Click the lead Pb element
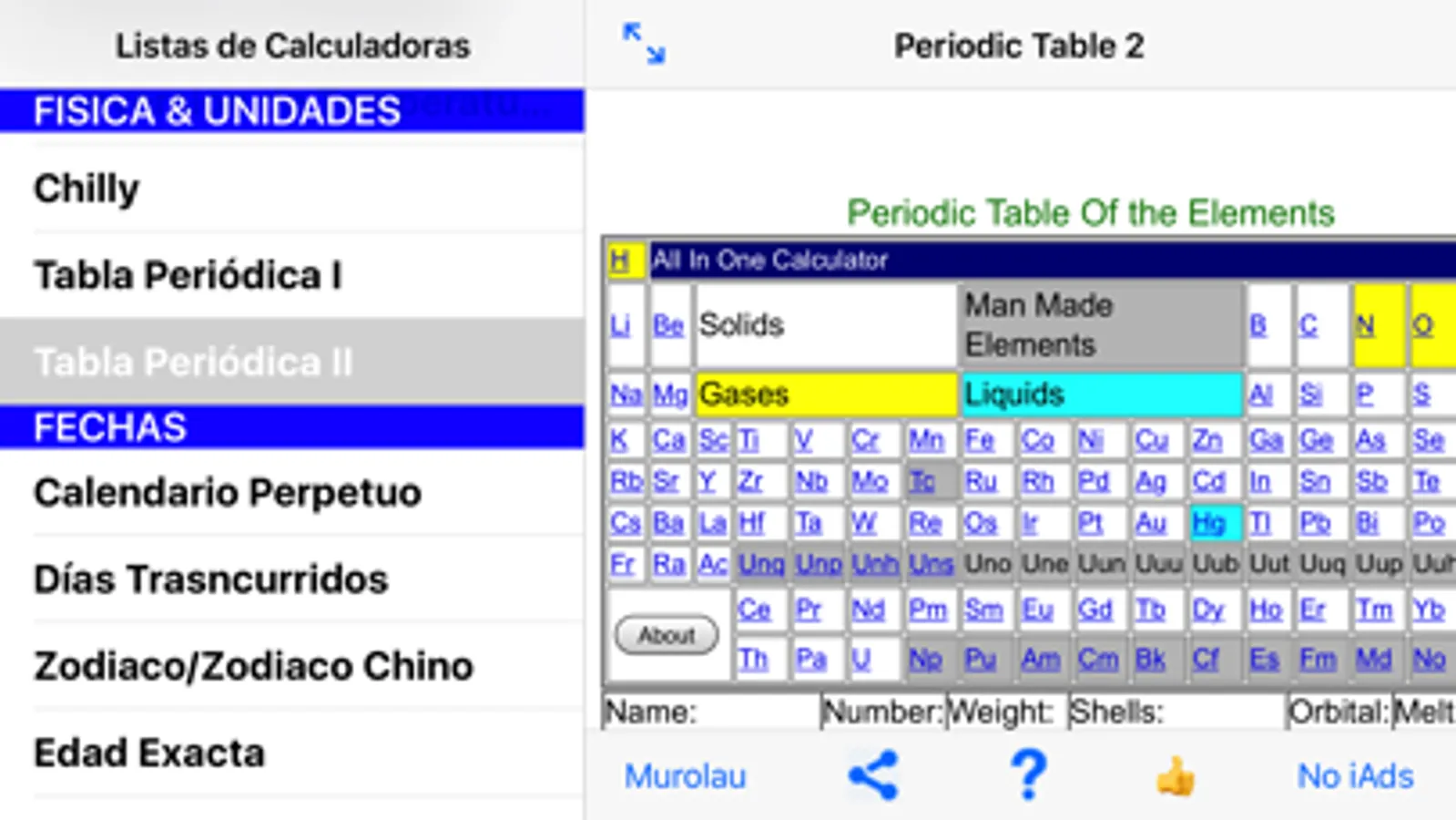Image resolution: width=1456 pixels, height=820 pixels. point(1315,522)
